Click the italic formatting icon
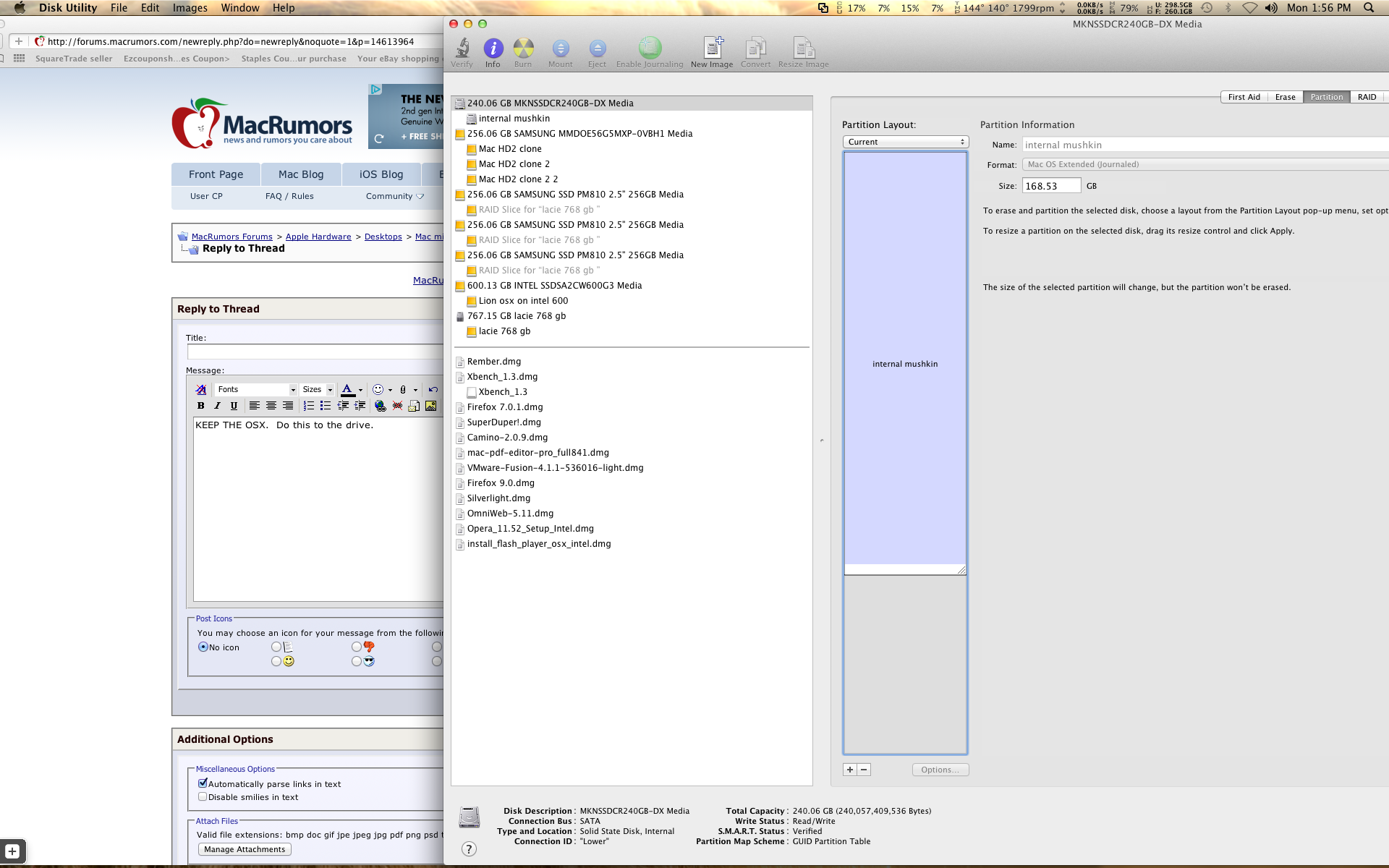Screen dimensions: 1389x868 point(217,406)
